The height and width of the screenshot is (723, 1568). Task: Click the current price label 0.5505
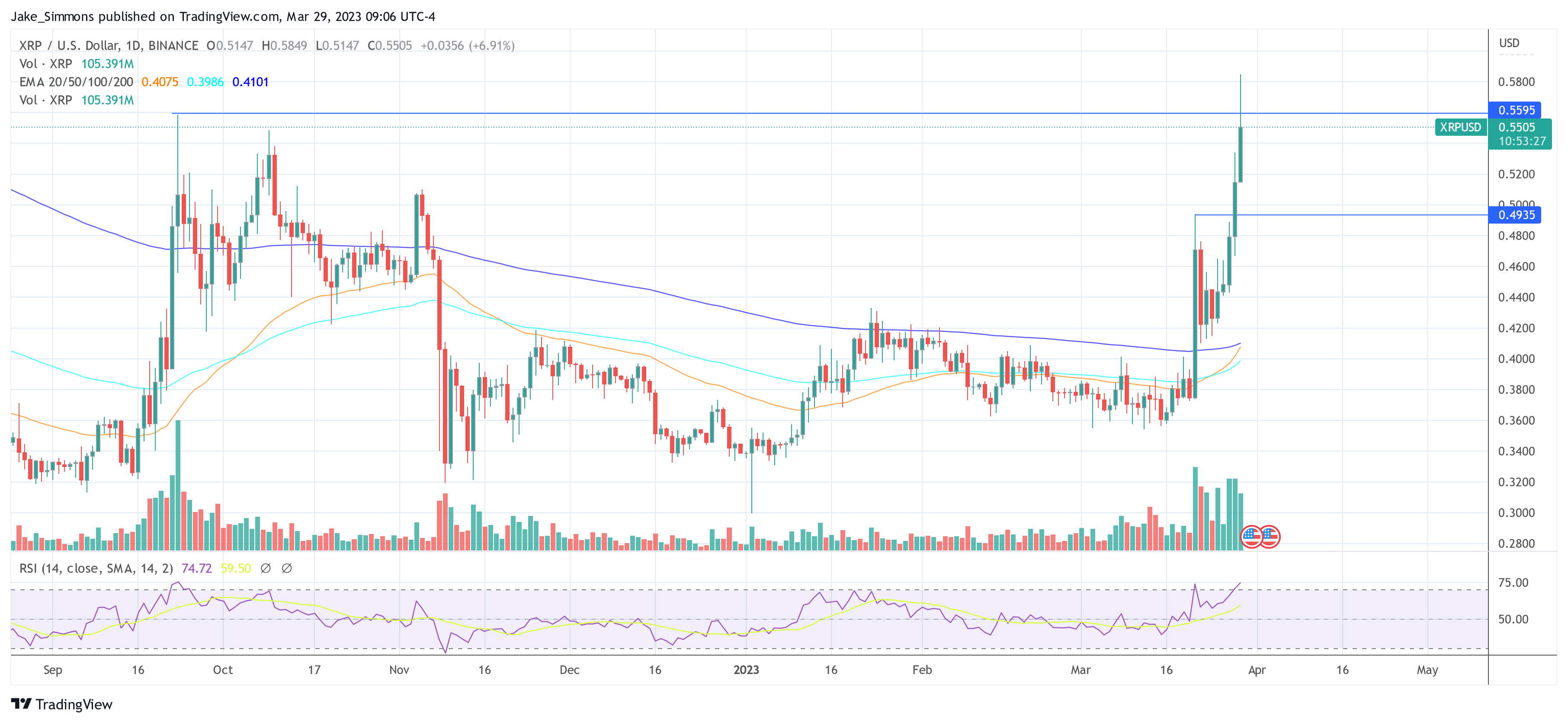point(1517,127)
